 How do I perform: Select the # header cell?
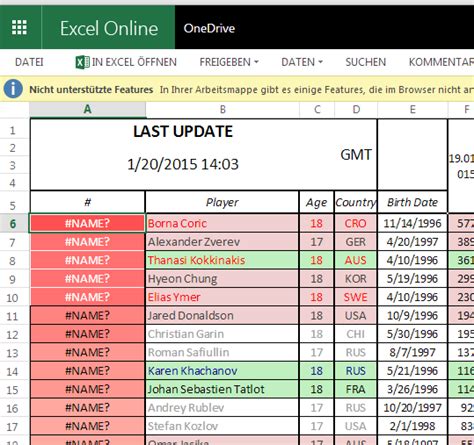(x=88, y=202)
